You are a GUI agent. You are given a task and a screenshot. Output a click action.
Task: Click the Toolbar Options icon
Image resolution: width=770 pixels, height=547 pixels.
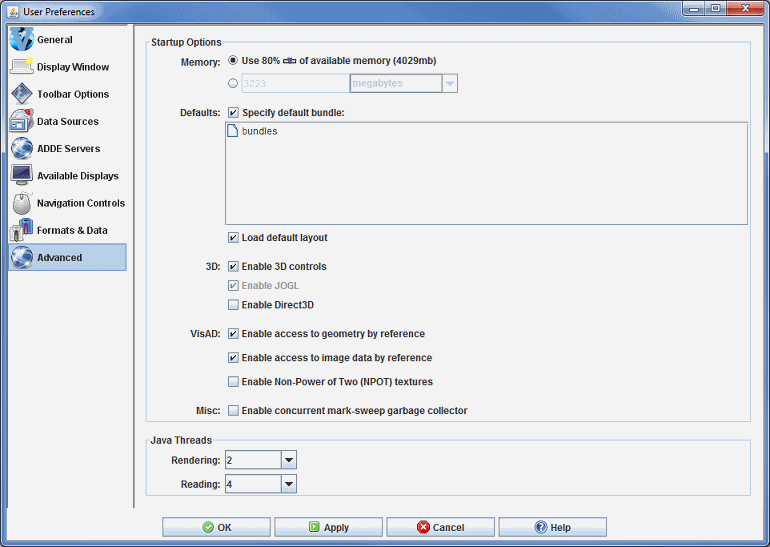[x=22, y=94]
